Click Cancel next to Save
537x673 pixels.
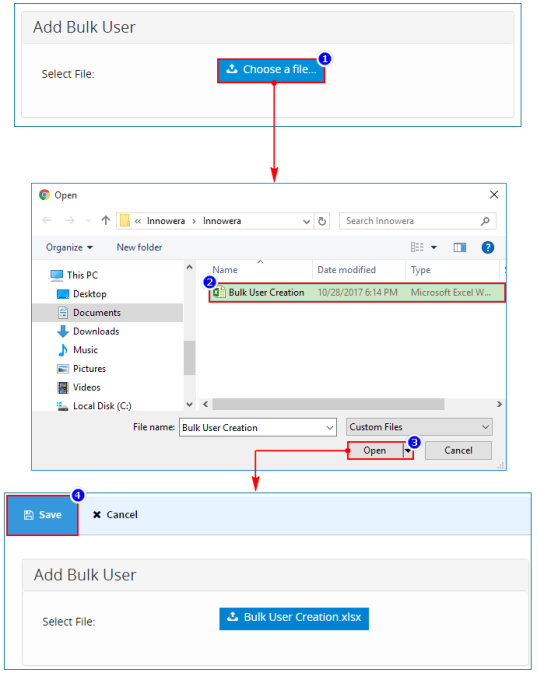pyautogui.click(x=115, y=515)
